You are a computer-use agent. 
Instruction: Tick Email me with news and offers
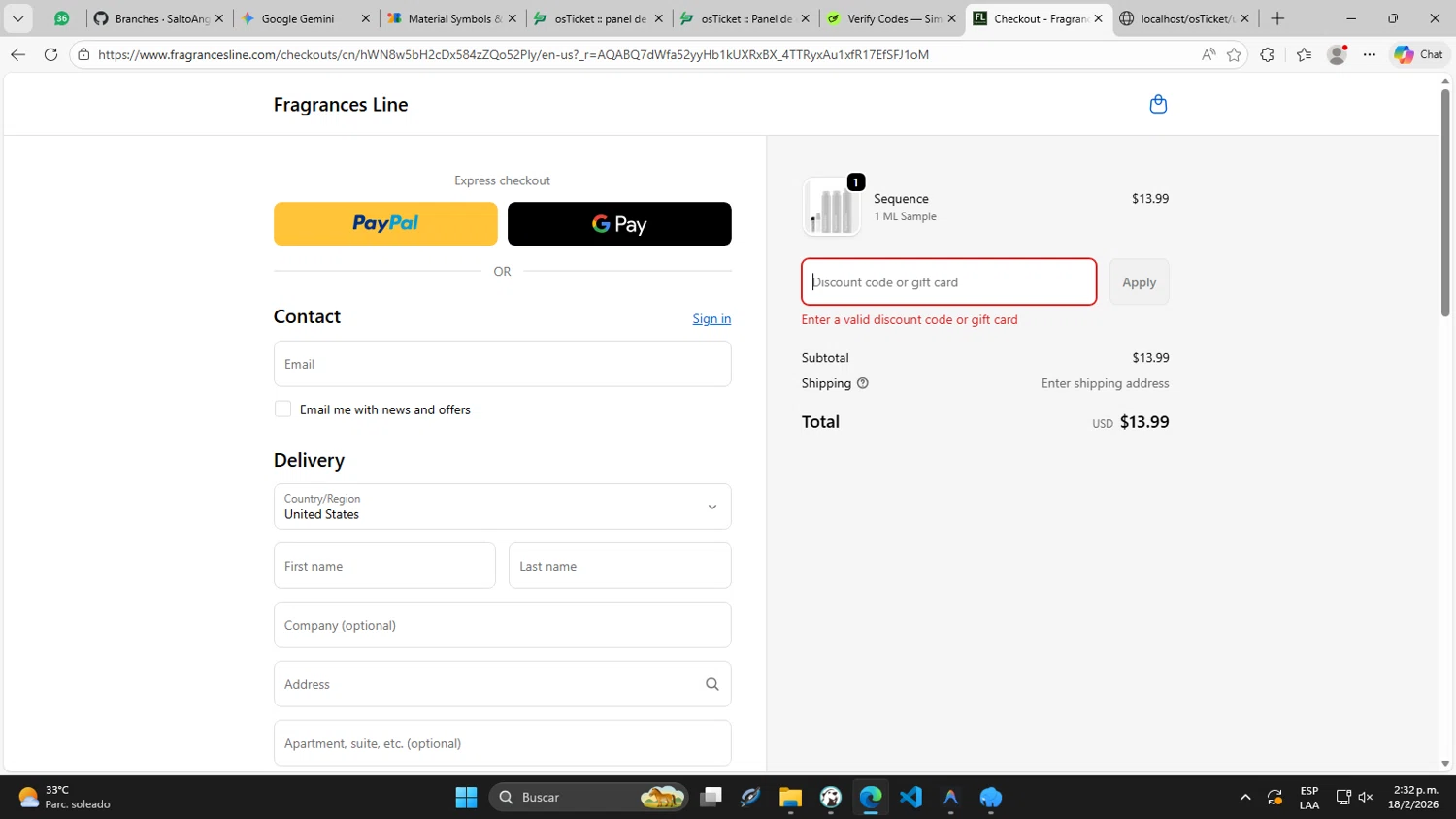(x=282, y=409)
